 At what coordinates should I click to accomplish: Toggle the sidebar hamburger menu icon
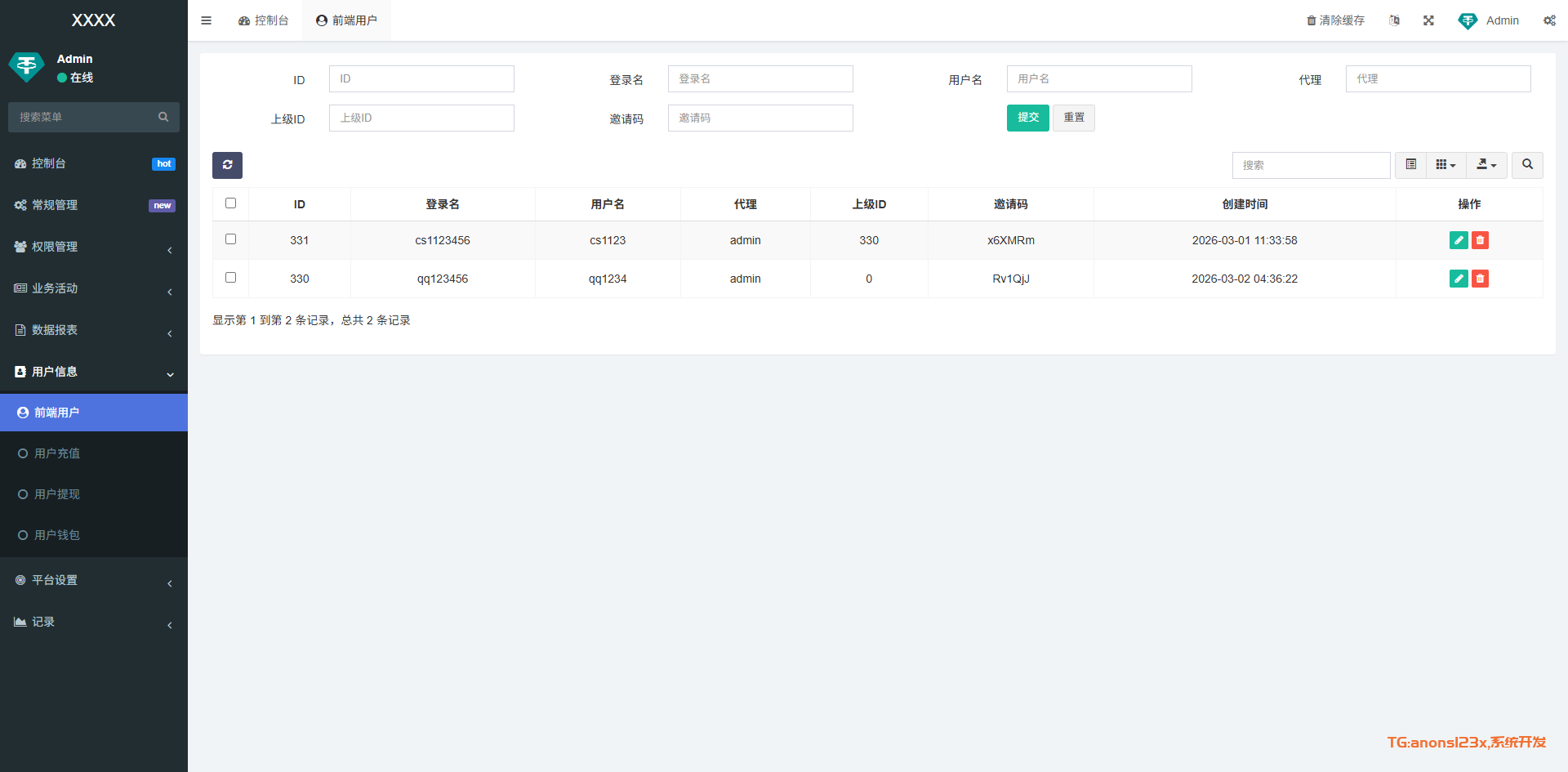[206, 20]
